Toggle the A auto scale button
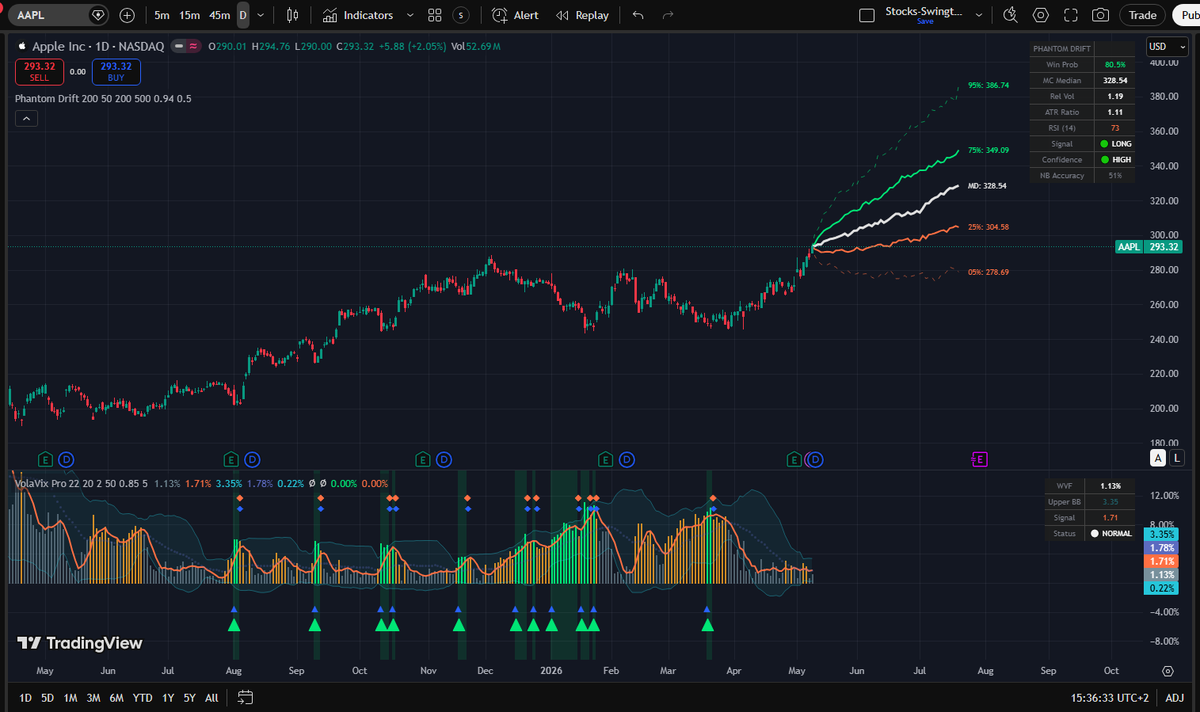Screen dimensions: 1200x712 click(x=1158, y=458)
